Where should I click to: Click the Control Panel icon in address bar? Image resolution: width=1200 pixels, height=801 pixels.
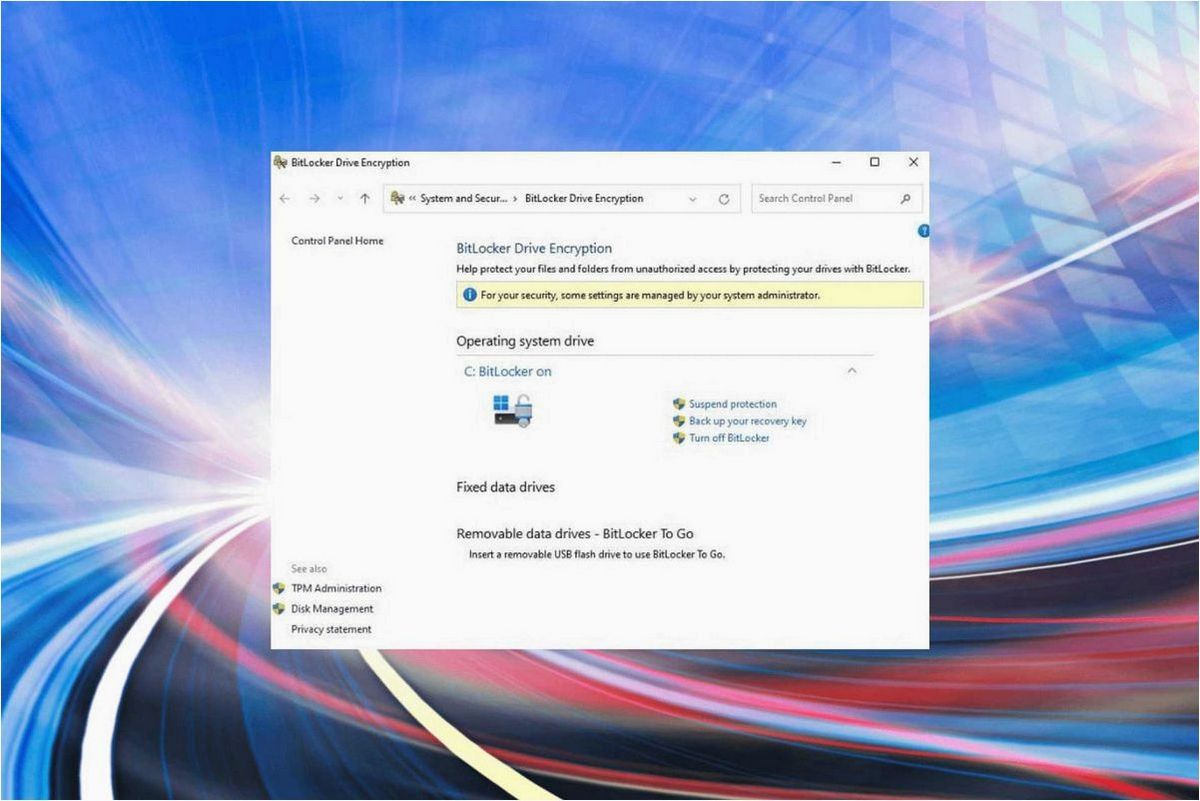click(397, 198)
